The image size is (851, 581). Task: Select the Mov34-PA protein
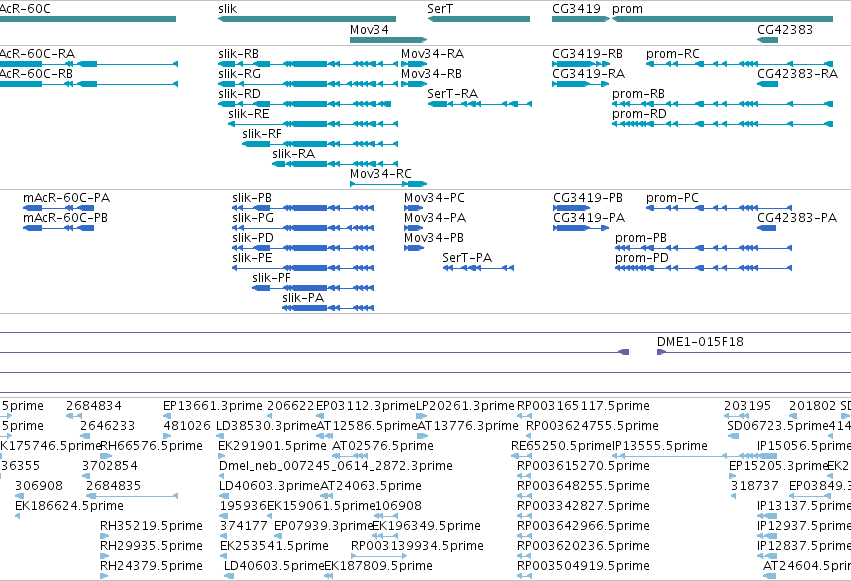click(x=414, y=228)
